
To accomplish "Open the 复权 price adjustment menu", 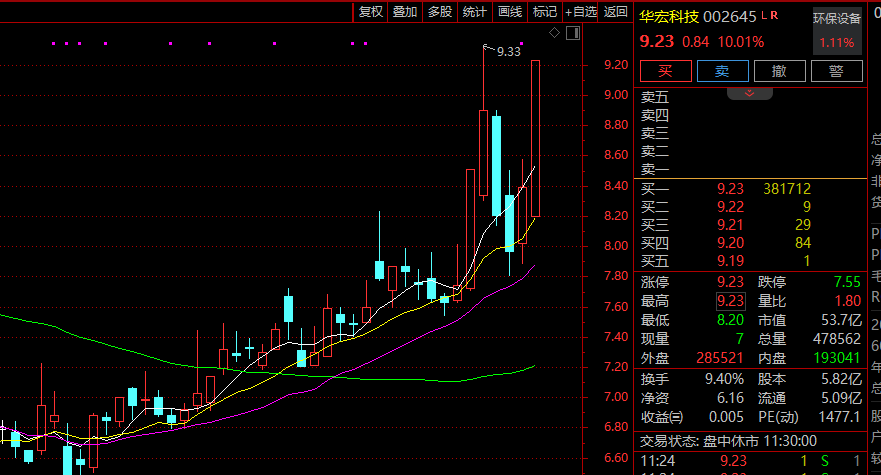I will [x=371, y=12].
